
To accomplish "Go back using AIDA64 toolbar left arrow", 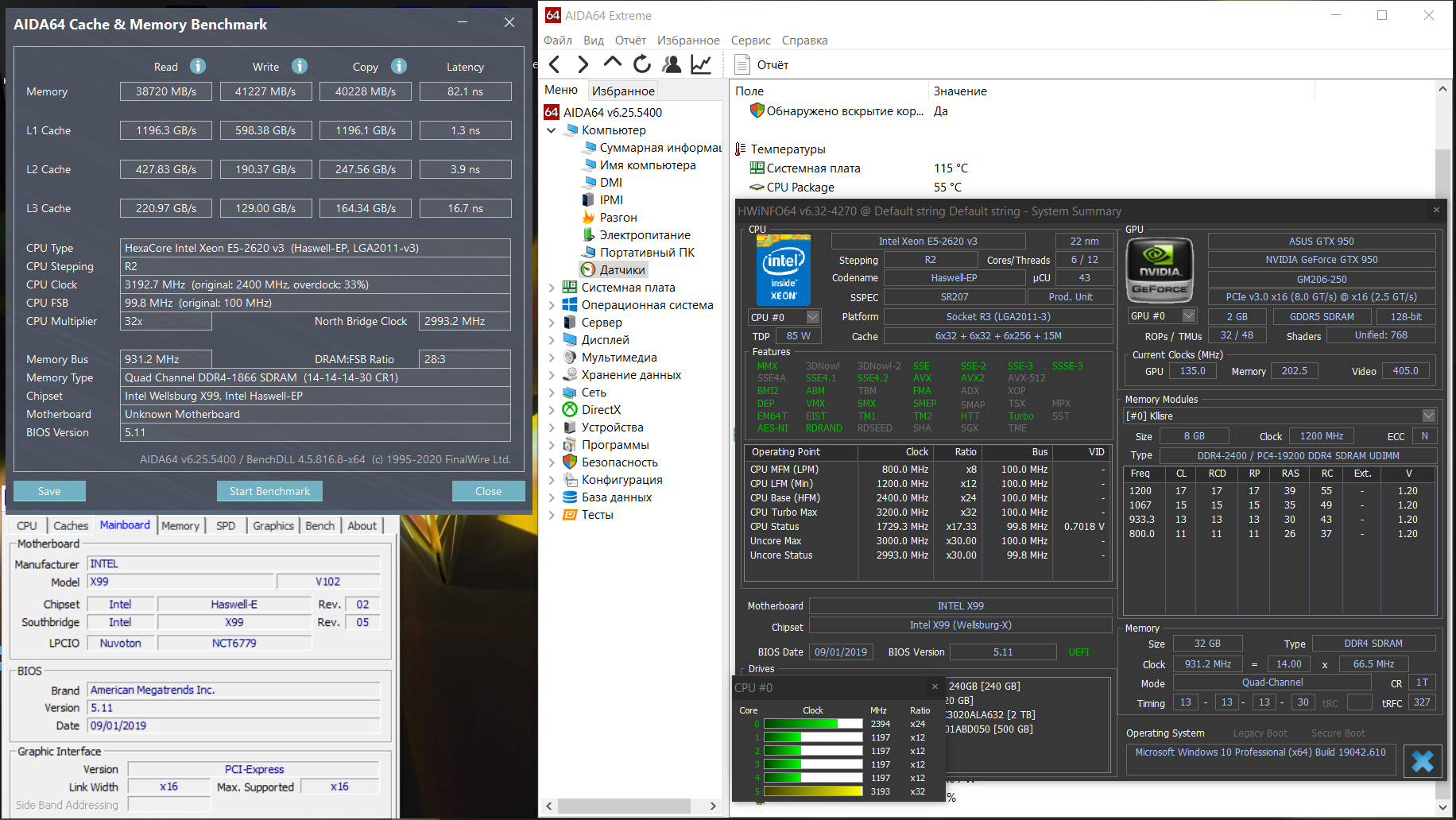I will [x=555, y=64].
